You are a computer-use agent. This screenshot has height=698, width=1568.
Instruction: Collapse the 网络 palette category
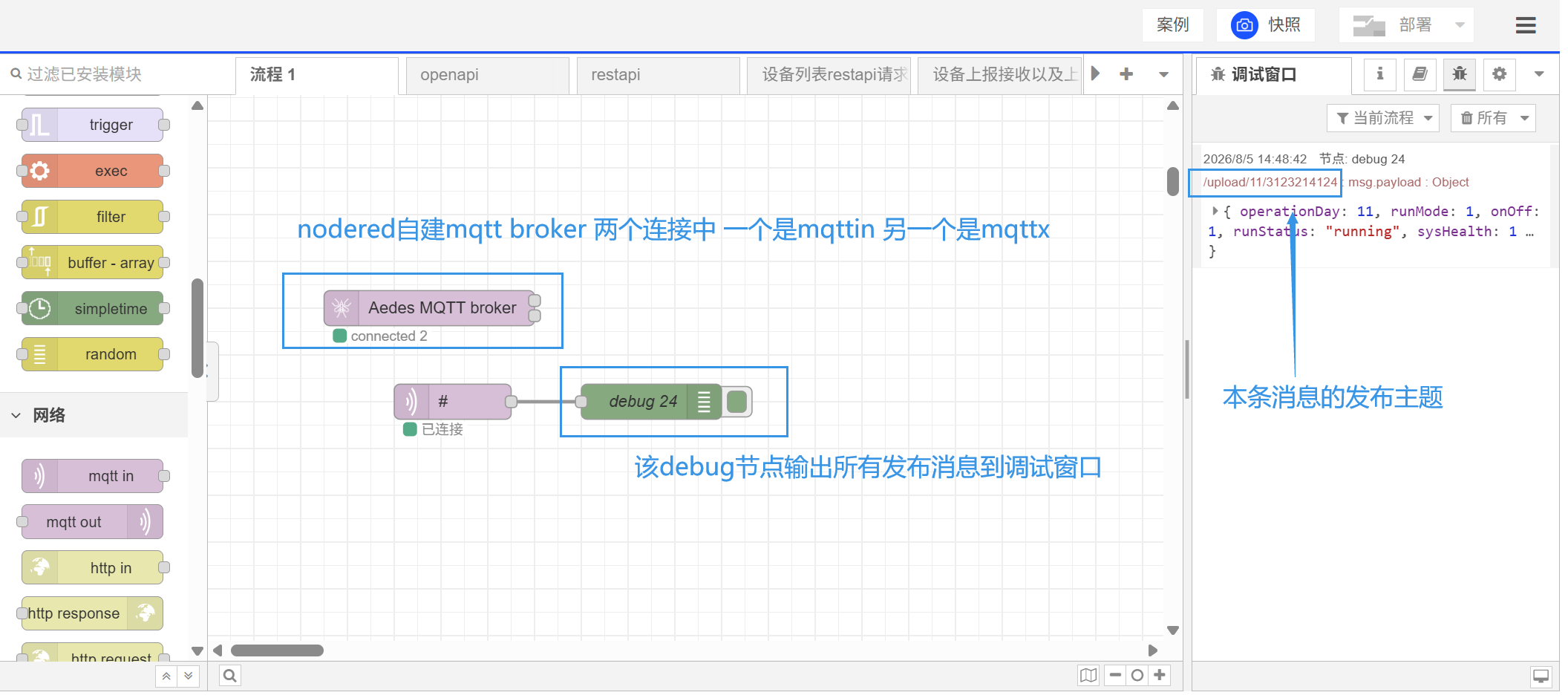(94, 415)
